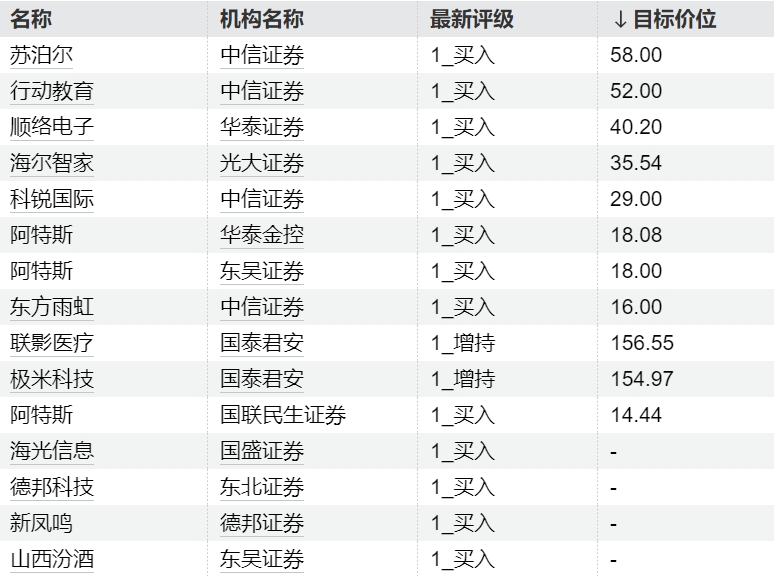The image size is (774, 576).
Task: Click the 东北证券 institution link
Action: point(262,487)
